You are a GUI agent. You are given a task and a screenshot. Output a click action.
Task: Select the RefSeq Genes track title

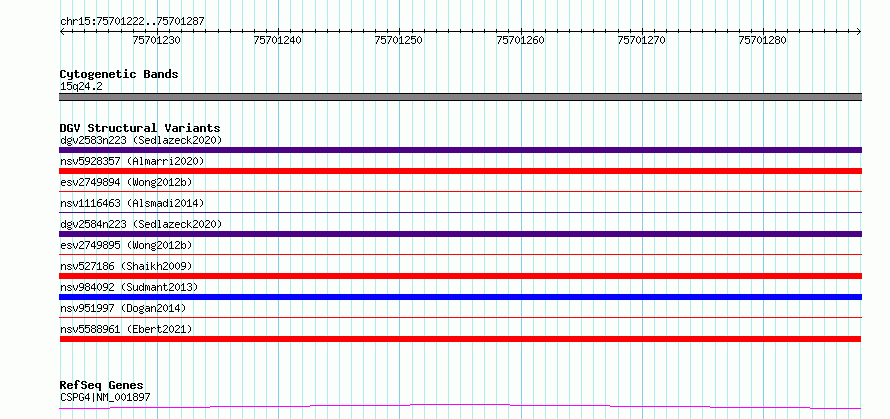101,386
